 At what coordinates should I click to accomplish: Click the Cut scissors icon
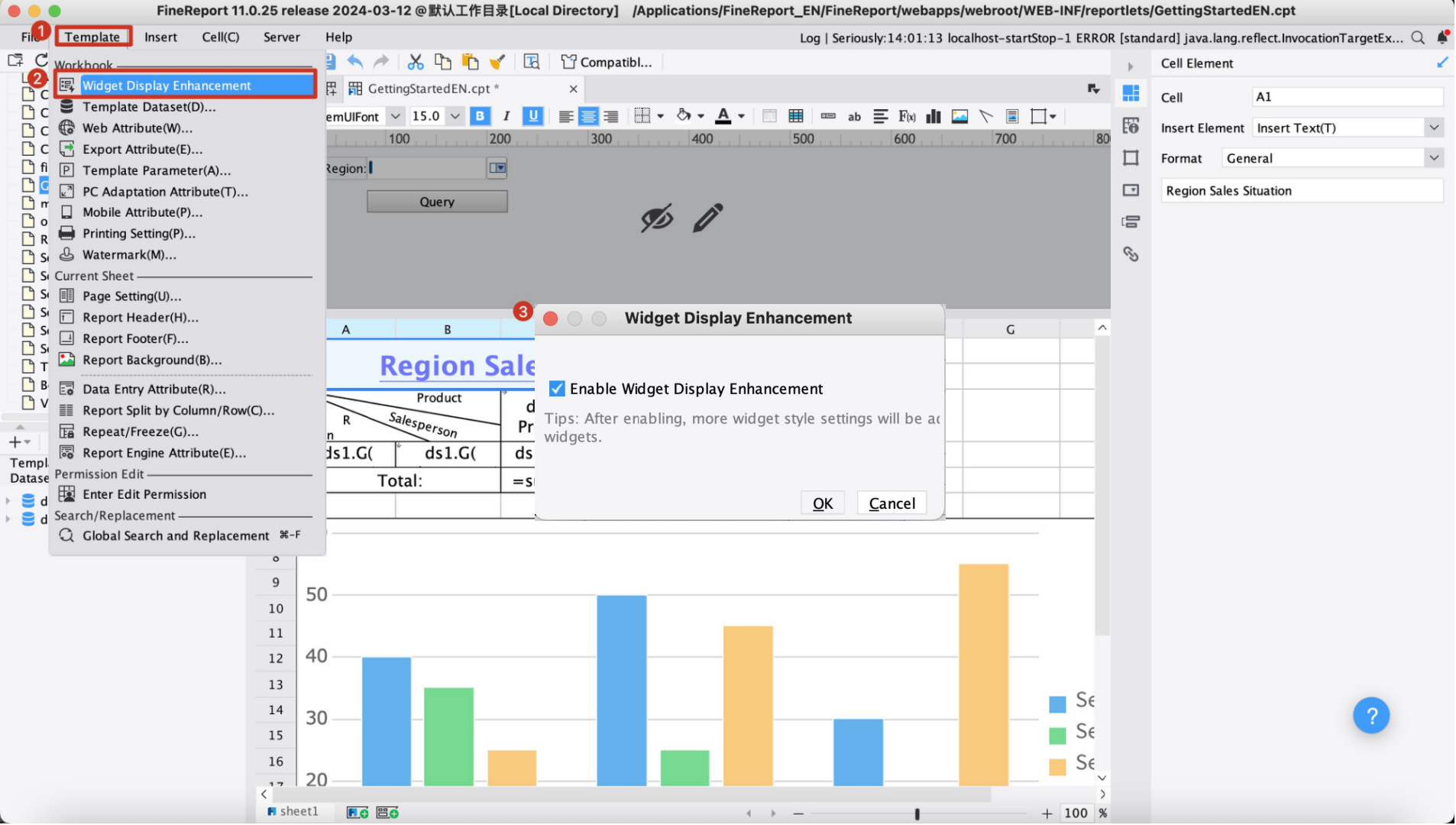click(415, 62)
